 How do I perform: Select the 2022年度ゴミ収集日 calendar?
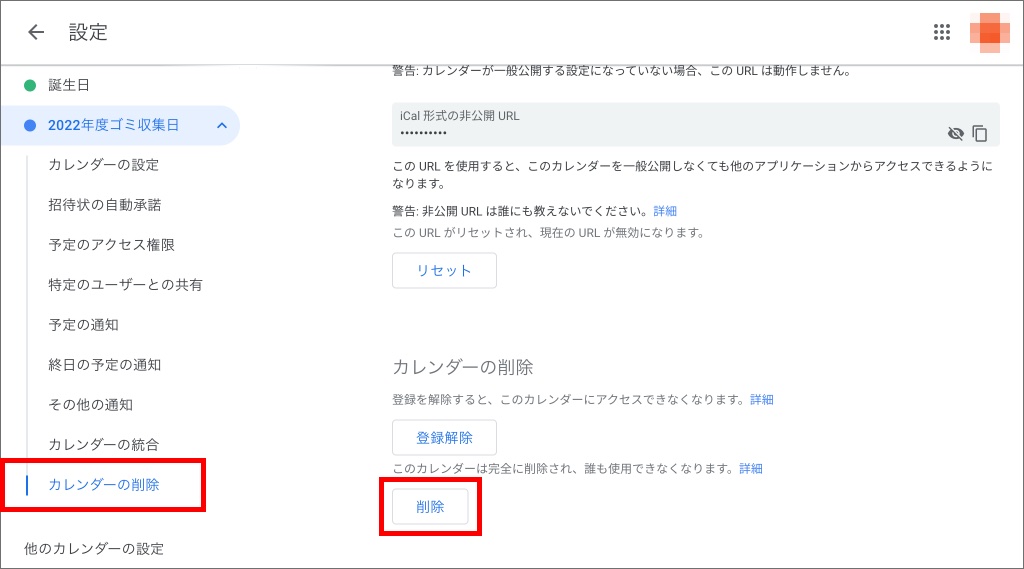click(113, 125)
